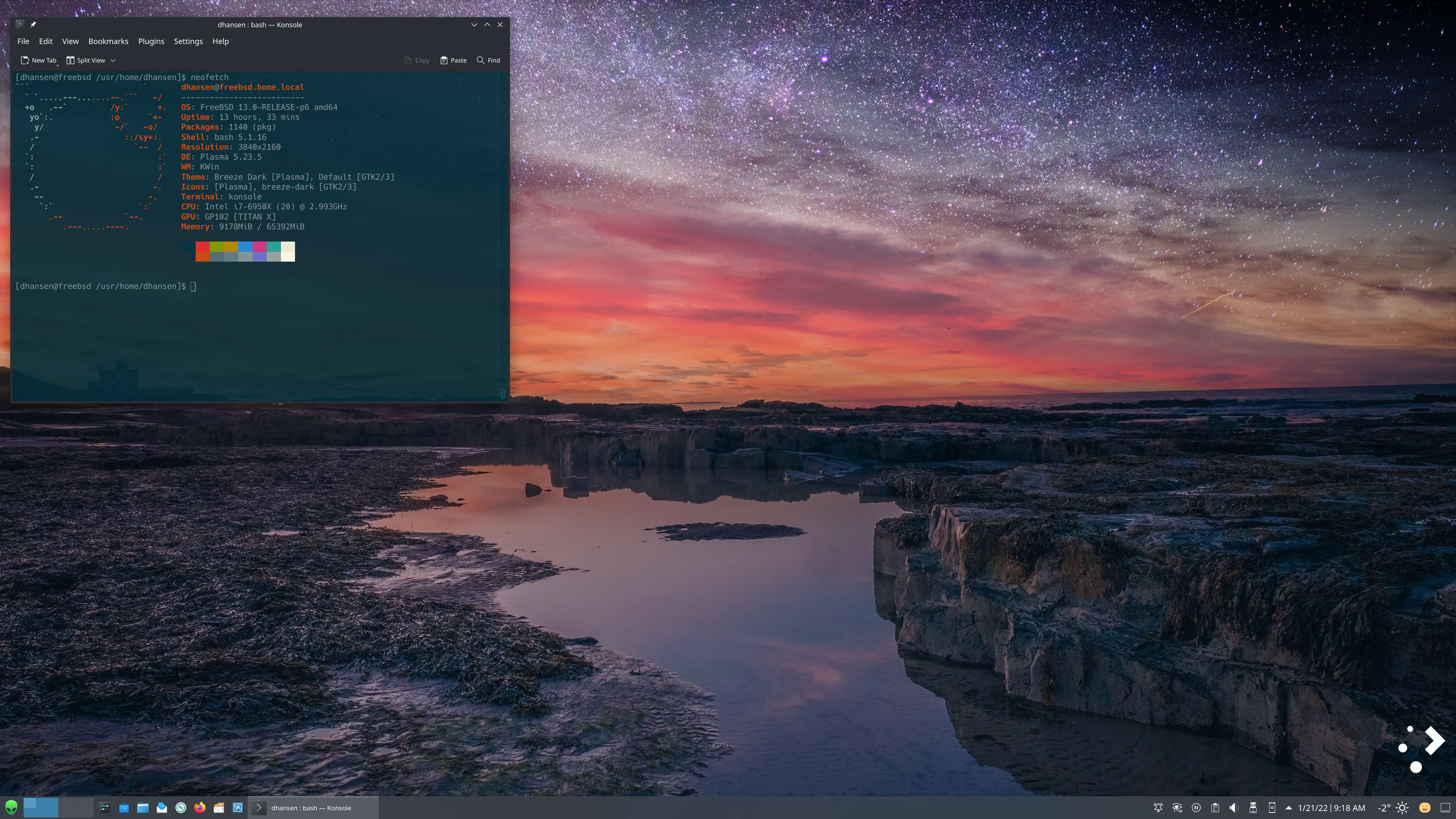
Task: Open the Edit menu
Action: point(46,41)
